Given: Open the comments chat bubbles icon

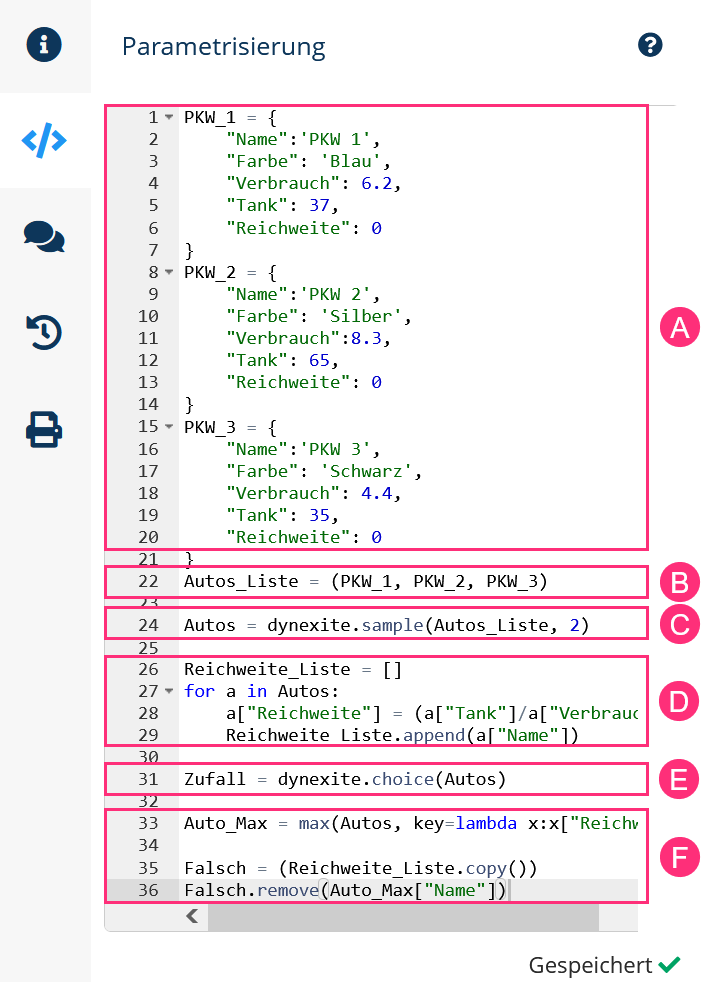Looking at the screenshot, I should coord(44,237).
